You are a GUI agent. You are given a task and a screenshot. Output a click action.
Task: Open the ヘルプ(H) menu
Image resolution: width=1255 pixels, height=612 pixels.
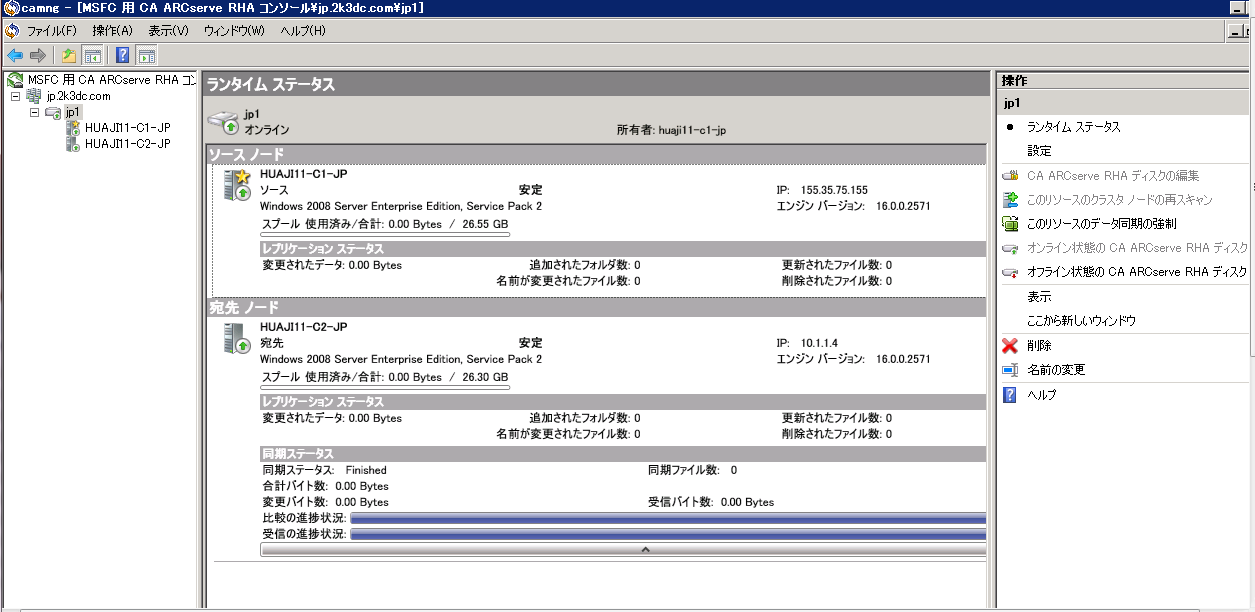click(x=303, y=31)
